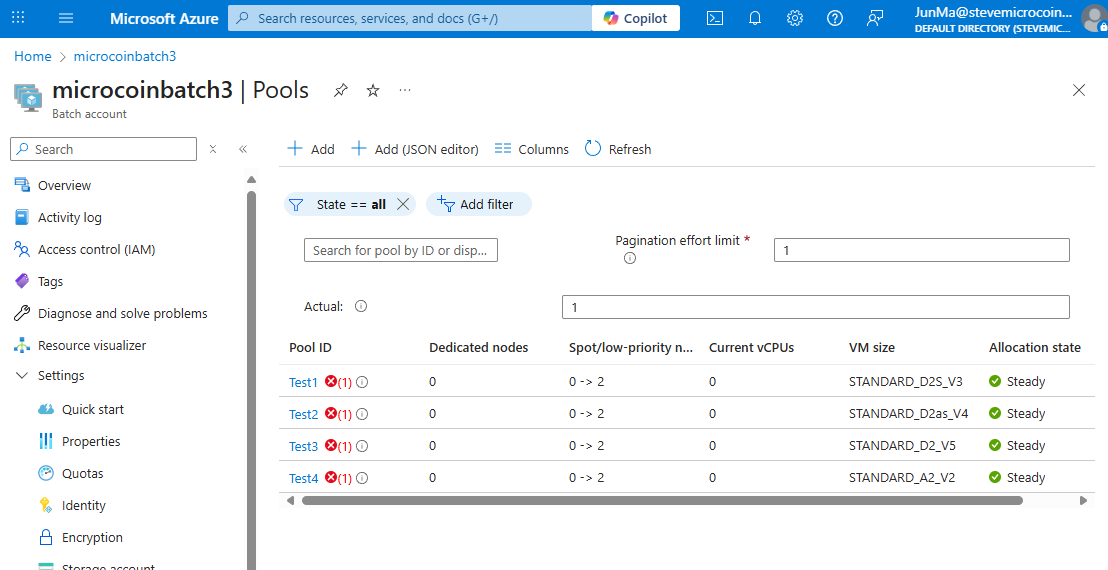
Task: Open the feedback icon in the header
Action: [875, 18]
